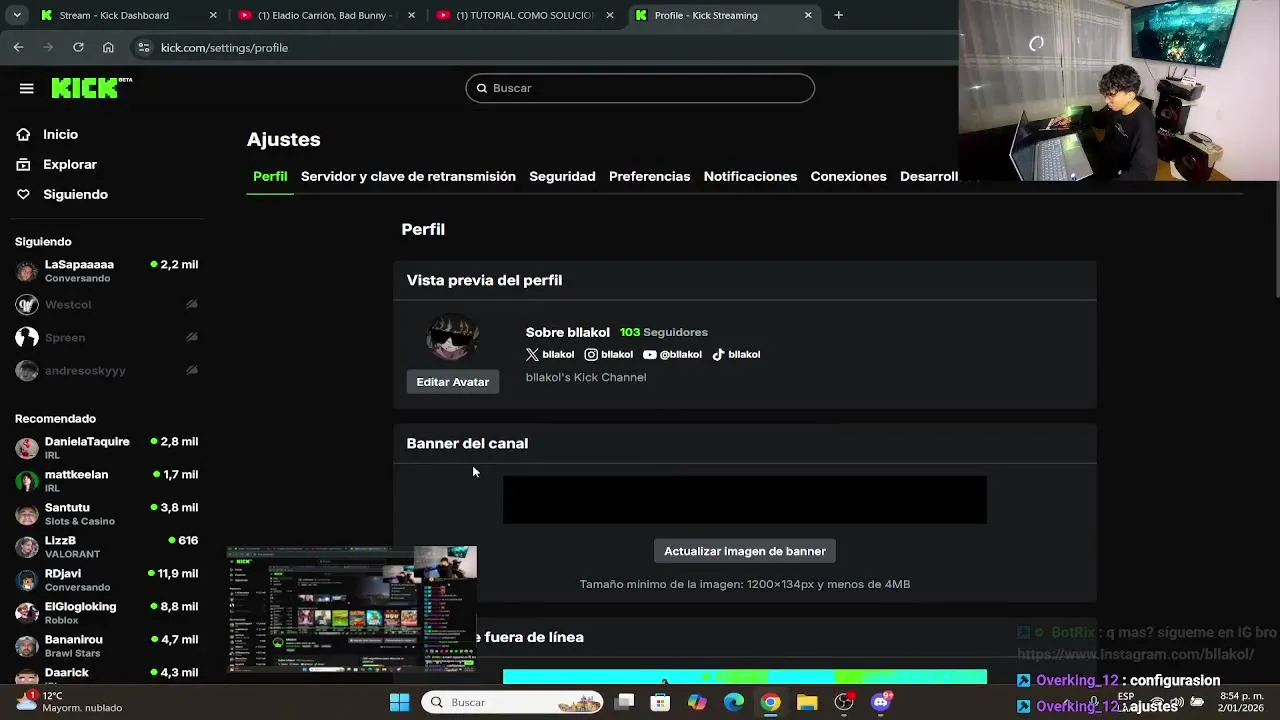Screen dimensions: 1280x720
Task: Open the Notificaciones settings tab
Action: [750, 176]
